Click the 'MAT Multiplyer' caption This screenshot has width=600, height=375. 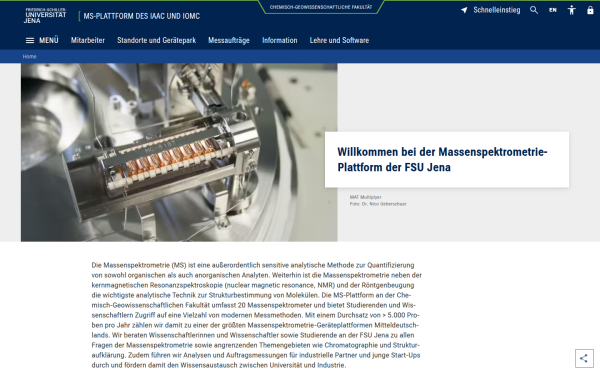coord(365,197)
